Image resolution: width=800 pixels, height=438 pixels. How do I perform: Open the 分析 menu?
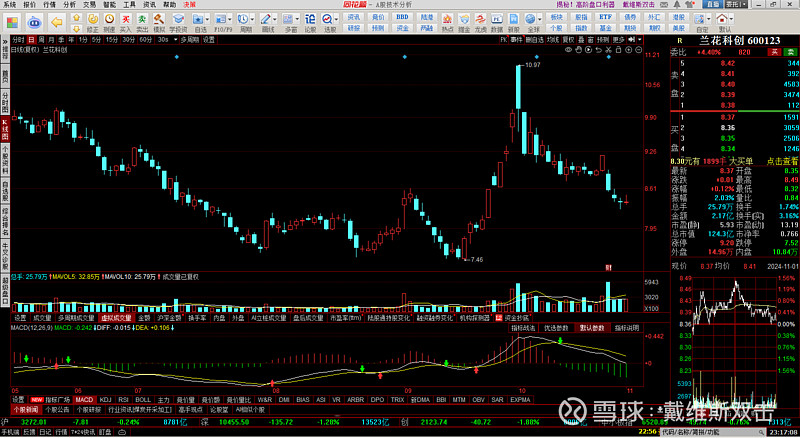tap(69, 4)
